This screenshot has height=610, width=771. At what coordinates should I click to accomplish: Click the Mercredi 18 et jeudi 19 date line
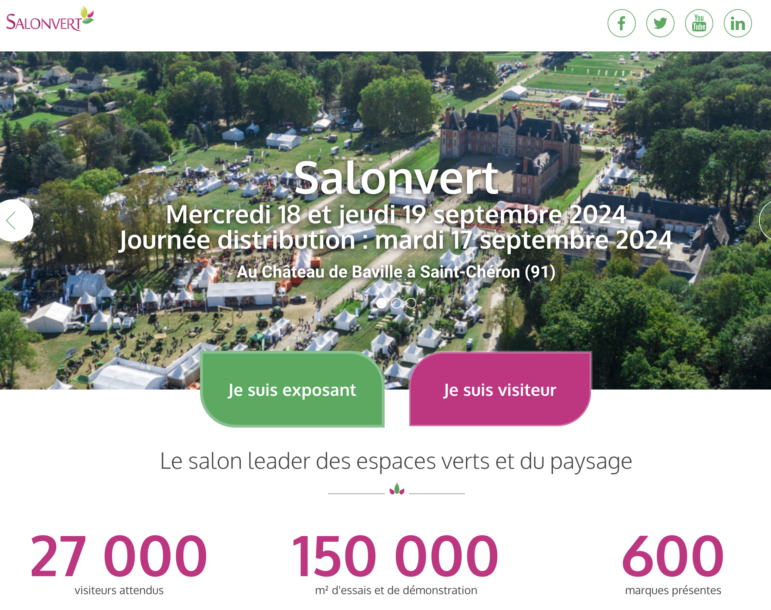pyautogui.click(x=396, y=215)
